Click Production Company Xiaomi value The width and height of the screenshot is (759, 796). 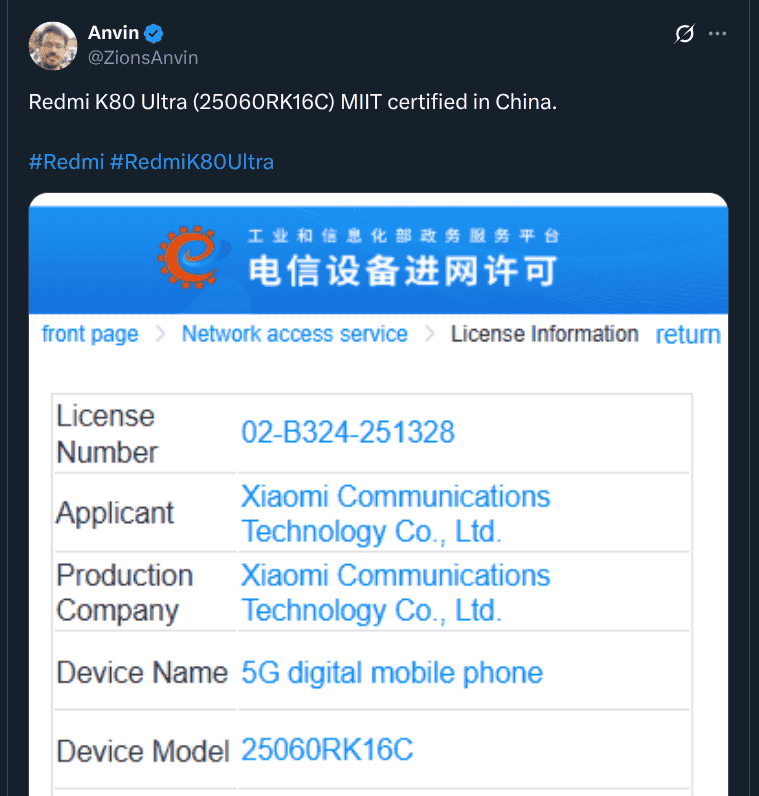[x=395, y=592]
